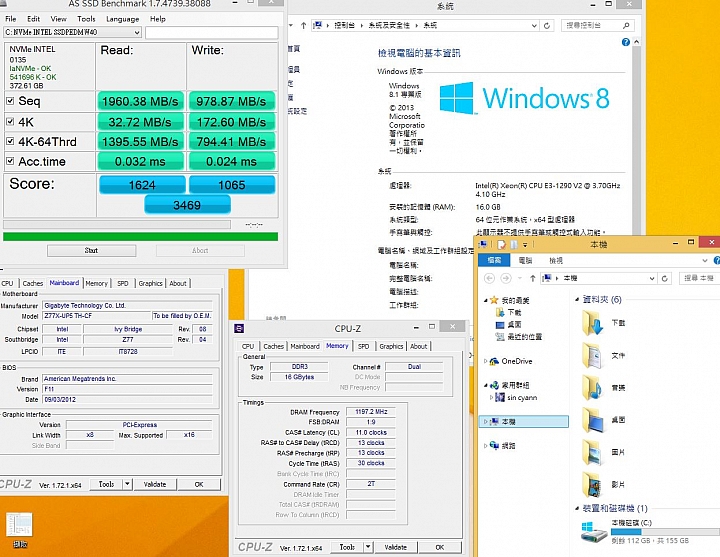Go up one level in System window
Screen dimensions: 720x557
click(x=304, y=26)
